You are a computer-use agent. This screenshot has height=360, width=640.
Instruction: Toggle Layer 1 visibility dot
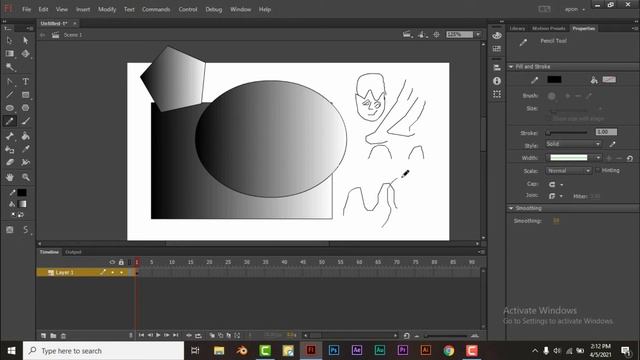pos(112,272)
